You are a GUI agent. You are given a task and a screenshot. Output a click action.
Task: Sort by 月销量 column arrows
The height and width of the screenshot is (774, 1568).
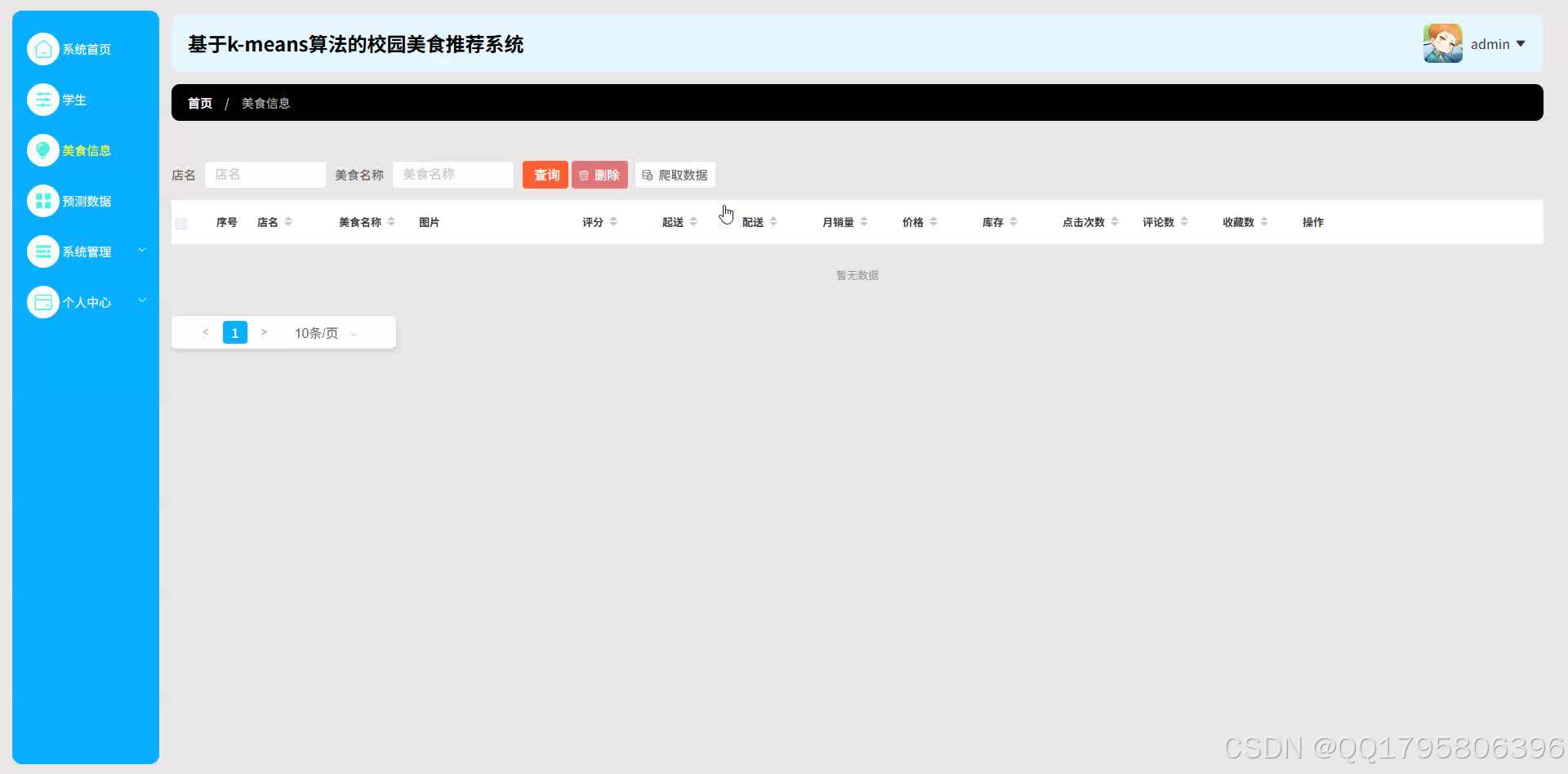coord(864,222)
